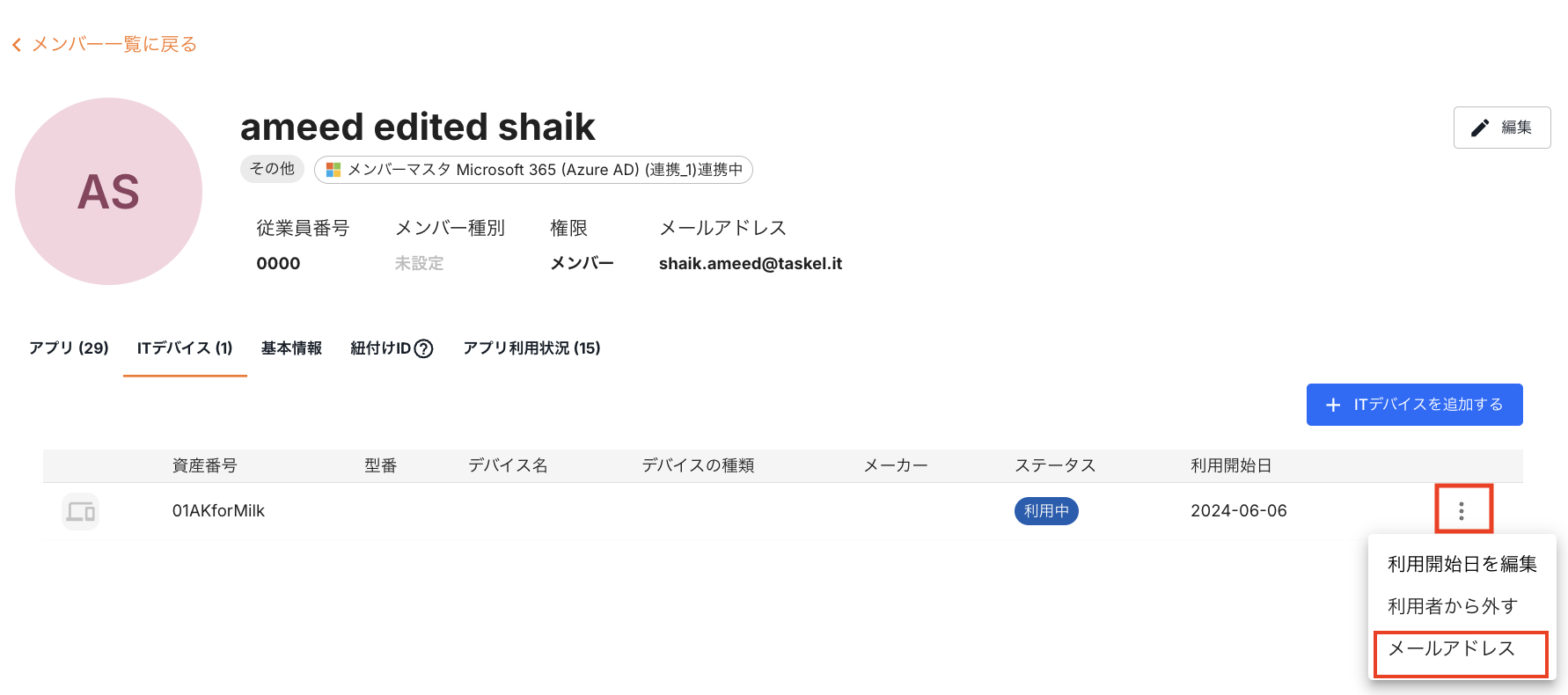Viewport: 1568px width, 695px height.
Task: Click the メンバーマスタ Microsoft 365 integration badge
Action: tap(533, 170)
